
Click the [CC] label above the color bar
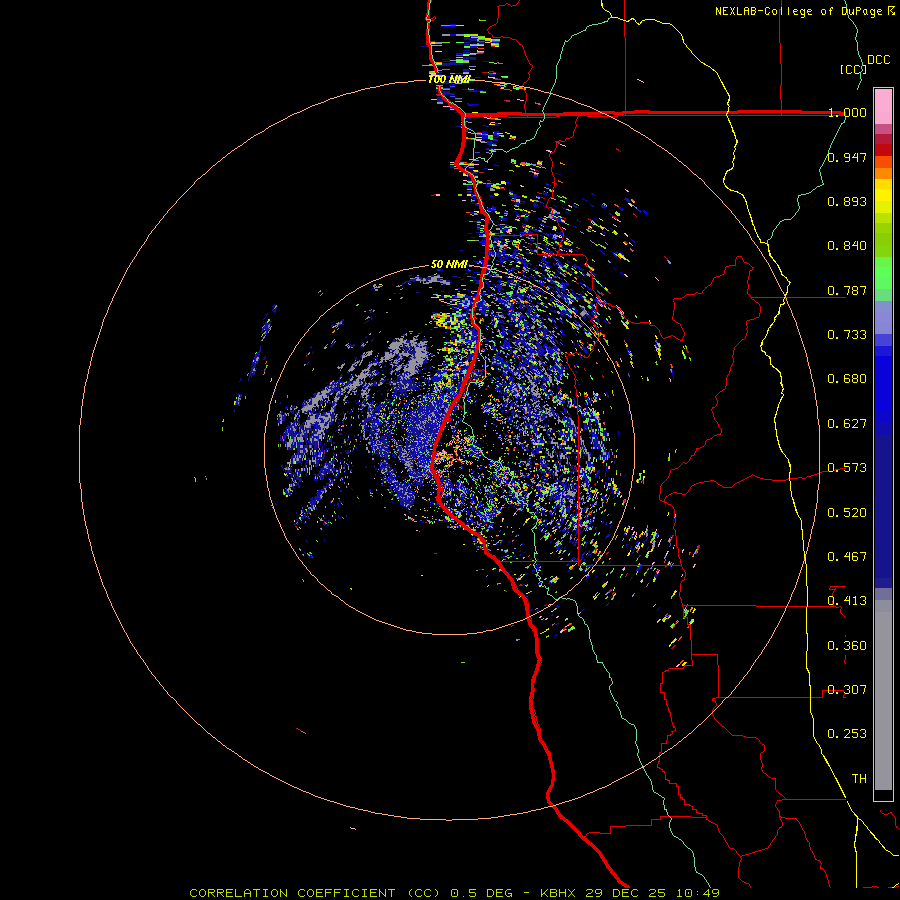(854, 69)
